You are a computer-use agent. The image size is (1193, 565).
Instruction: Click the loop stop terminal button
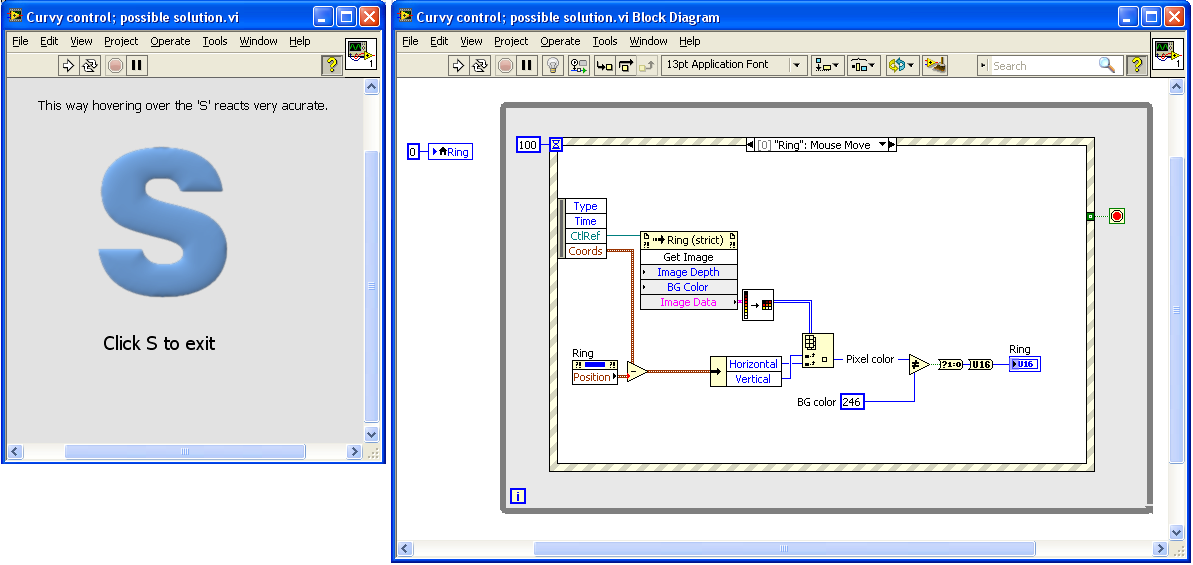click(1116, 216)
